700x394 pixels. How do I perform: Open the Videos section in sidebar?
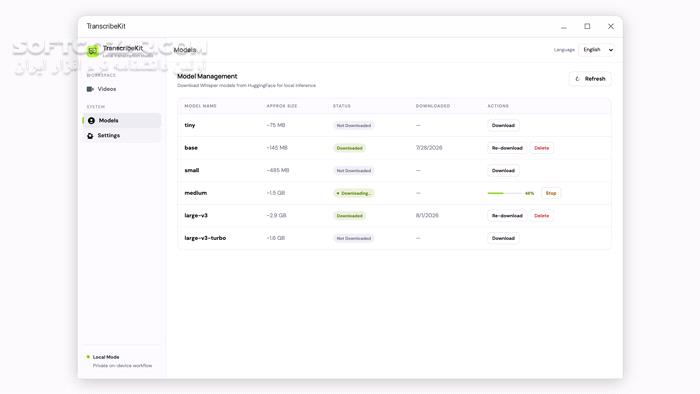(x=121, y=89)
